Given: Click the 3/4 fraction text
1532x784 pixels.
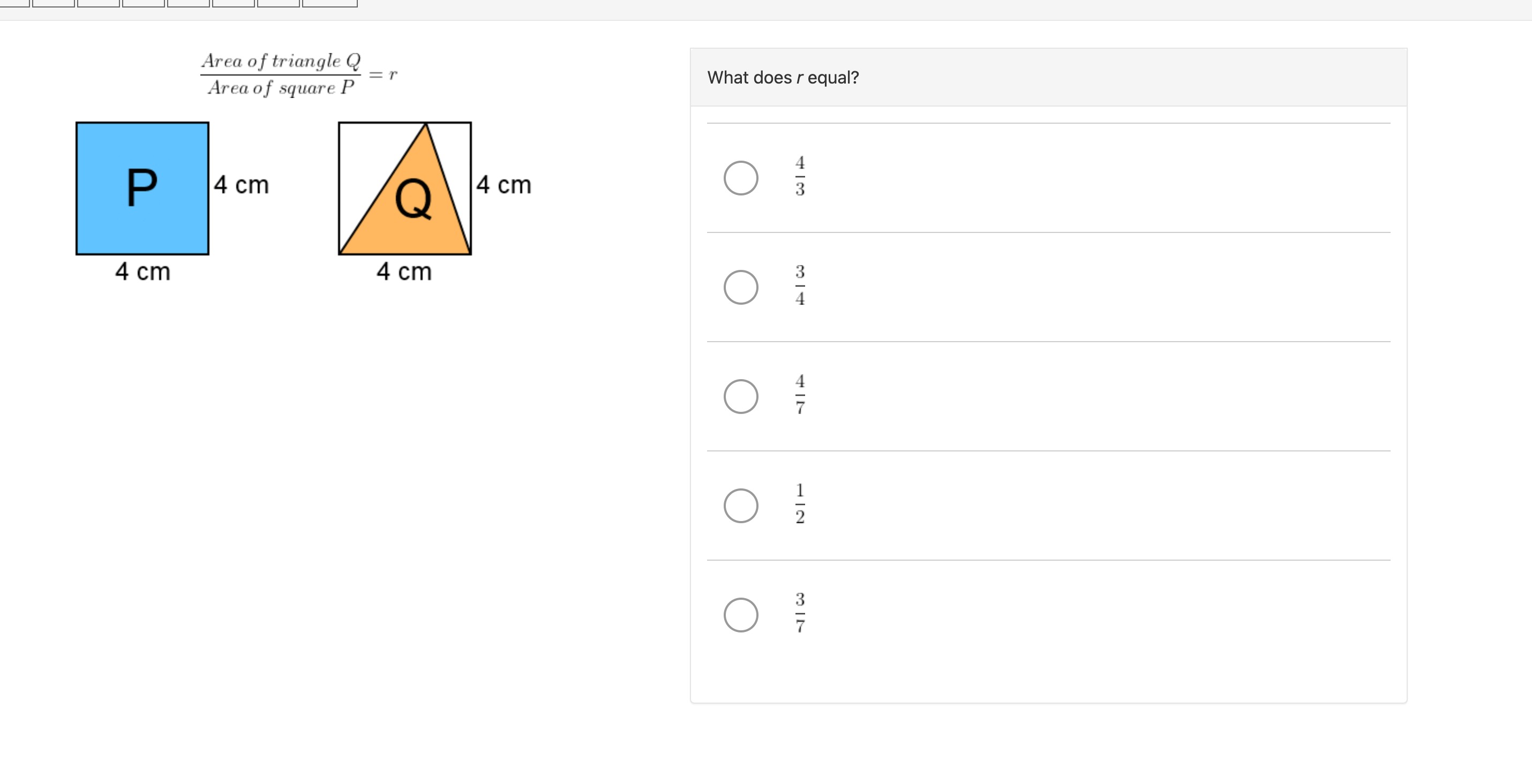Looking at the screenshot, I should (x=800, y=285).
